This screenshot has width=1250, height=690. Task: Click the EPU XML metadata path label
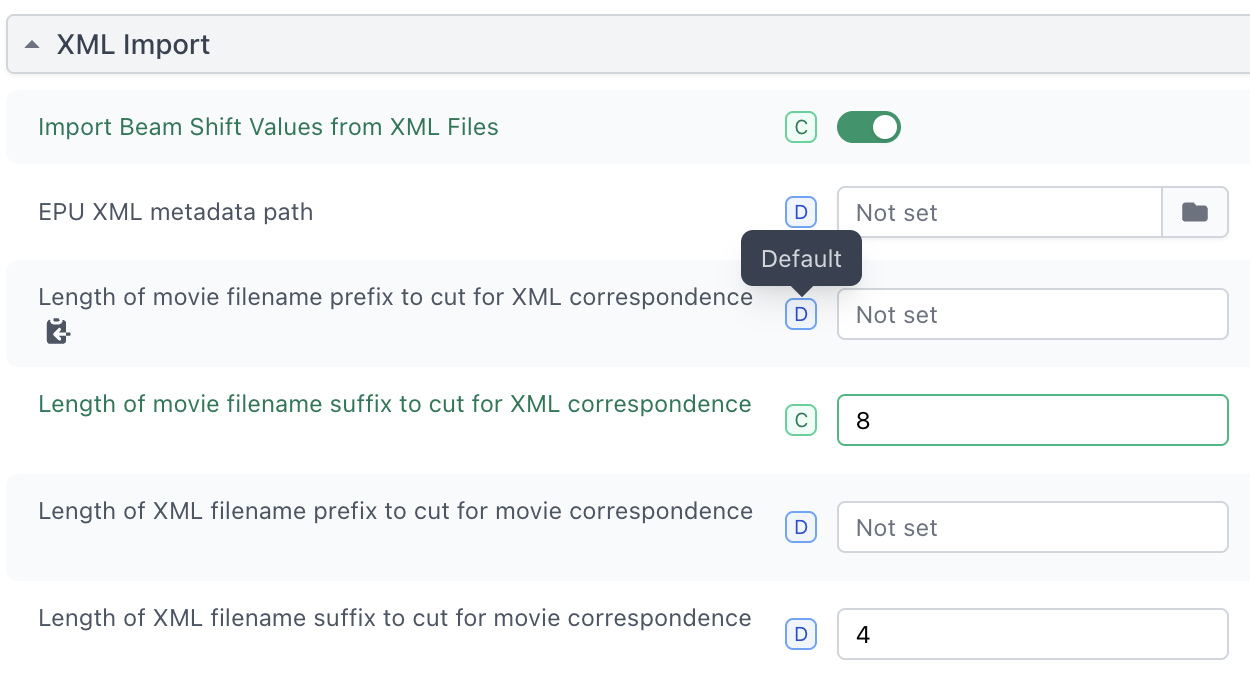pos(175,212)
